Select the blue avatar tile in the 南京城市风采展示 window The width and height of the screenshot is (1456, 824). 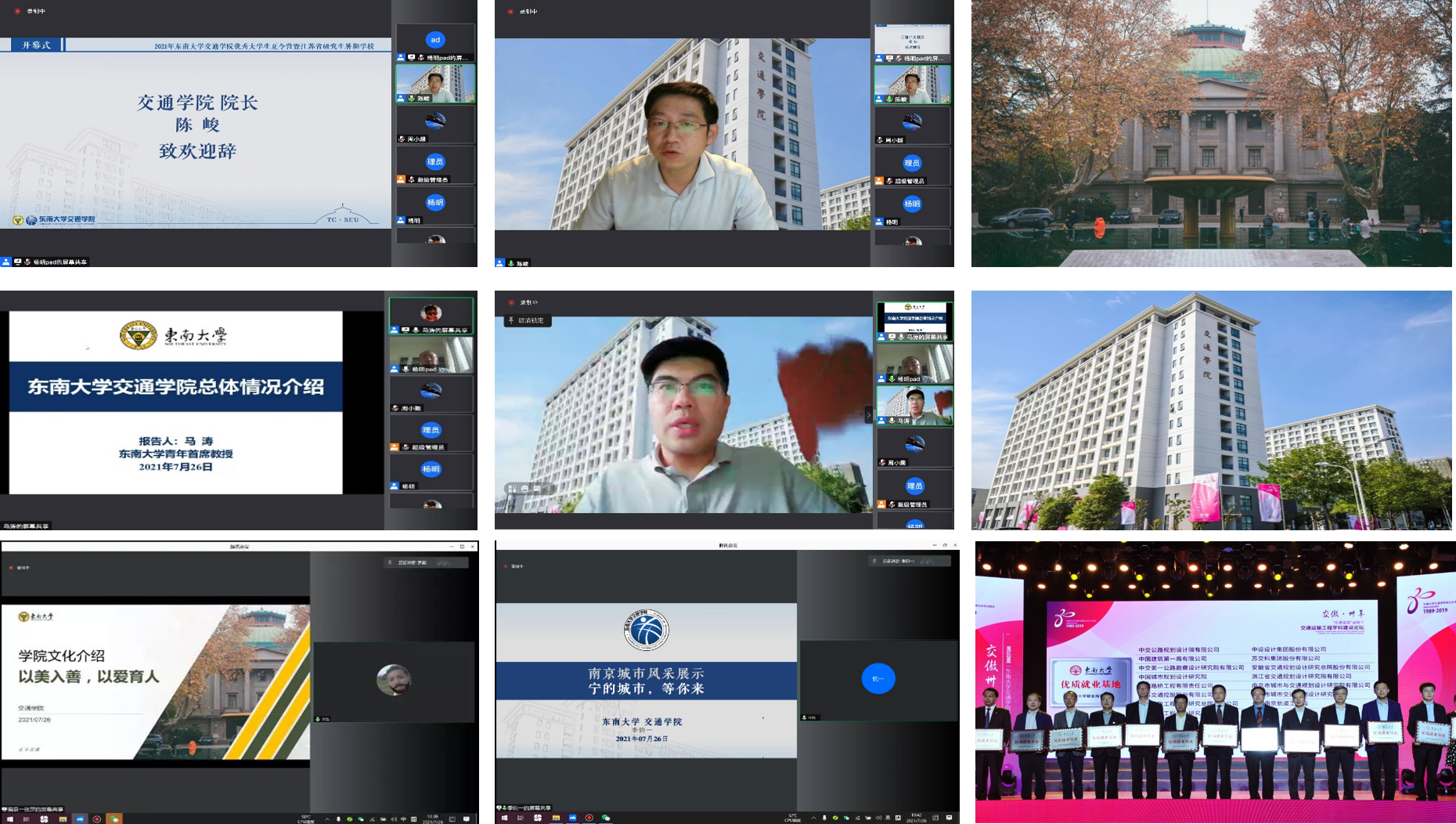coord(878,679)
